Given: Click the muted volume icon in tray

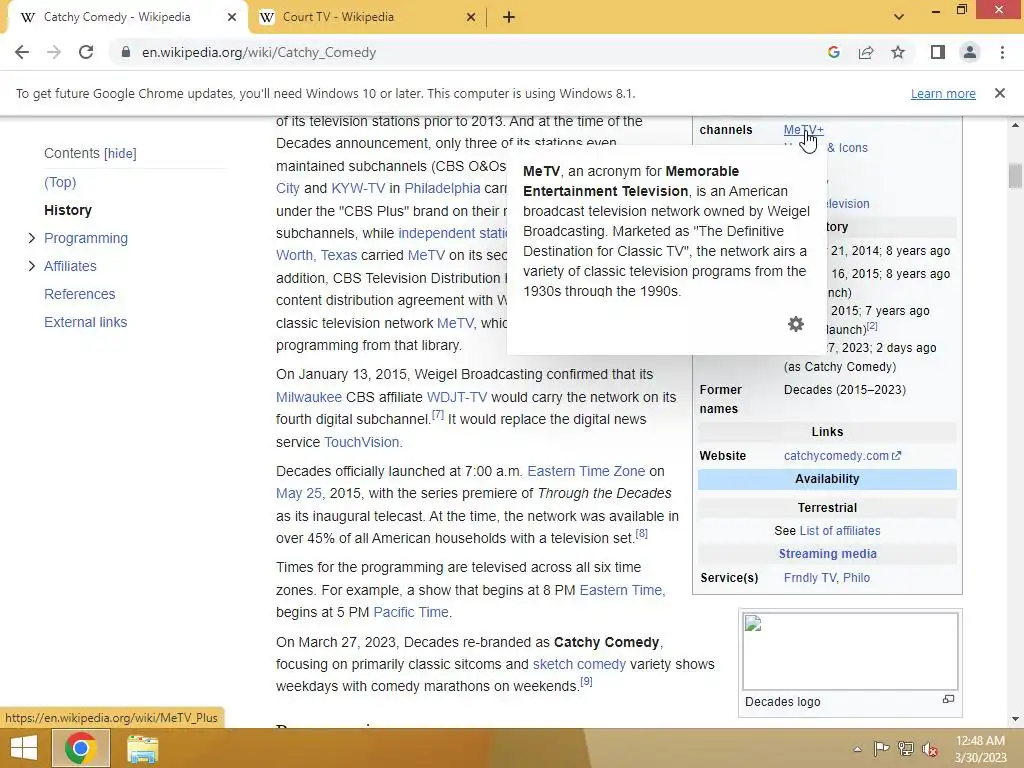Looking at the screenshot, I should pos(930,749).
